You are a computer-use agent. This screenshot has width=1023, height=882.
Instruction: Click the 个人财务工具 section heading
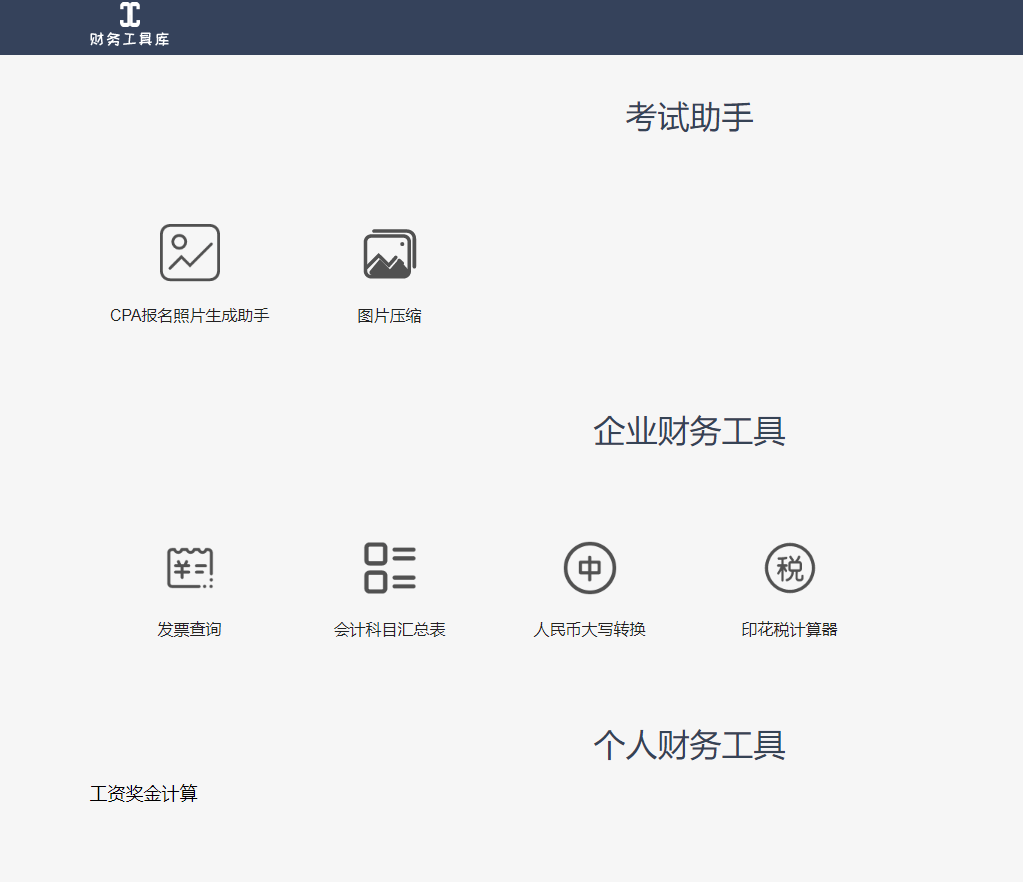click(691, 744)
